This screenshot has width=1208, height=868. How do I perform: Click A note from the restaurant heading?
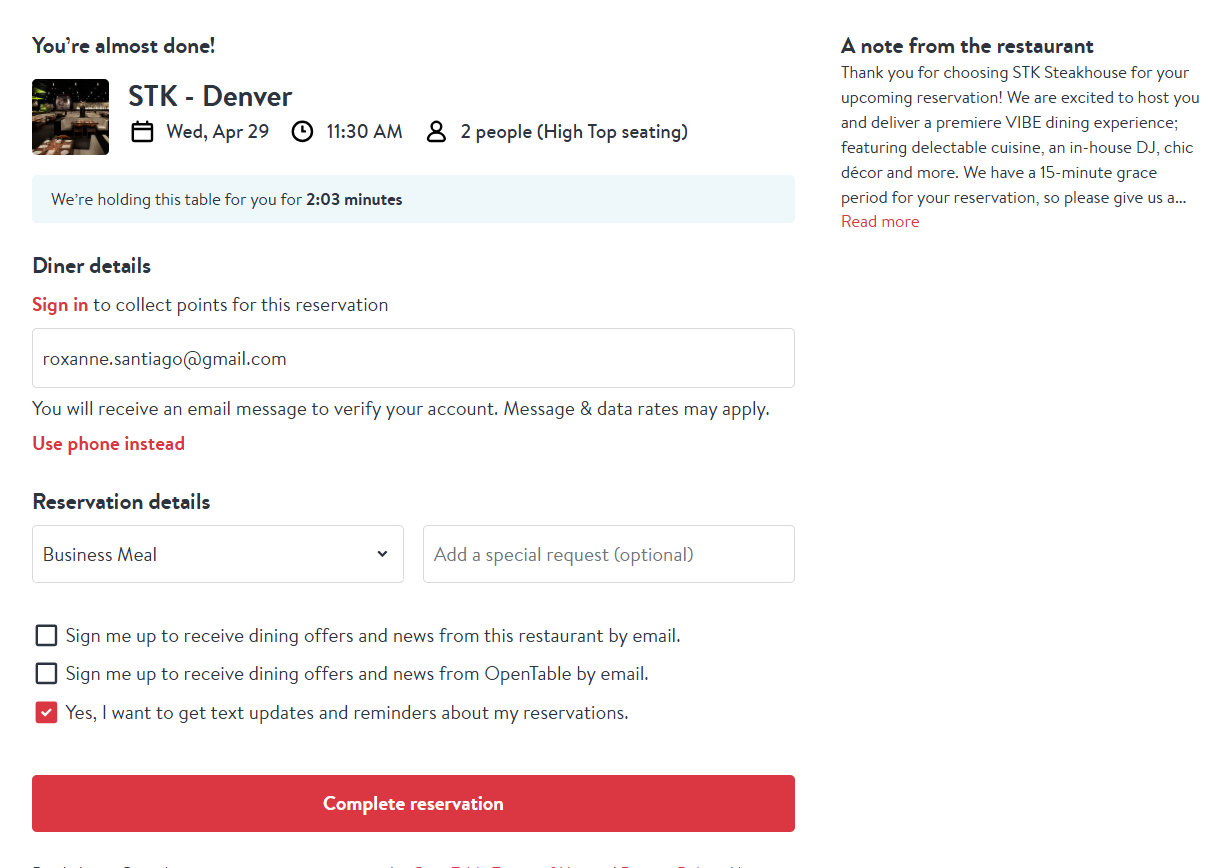tap(967, 46)
